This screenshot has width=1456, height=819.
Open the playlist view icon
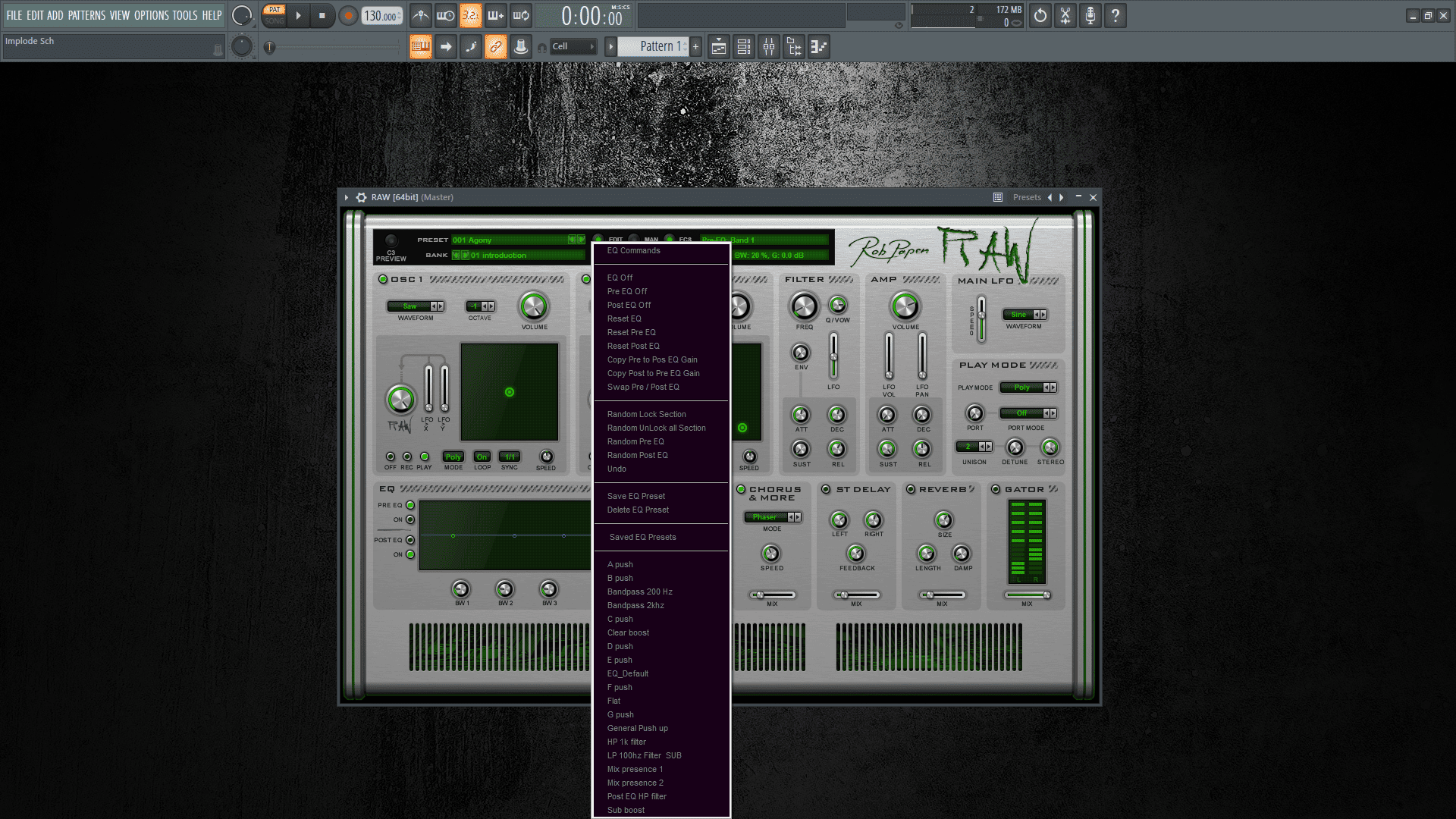click(x=719, y=47)
